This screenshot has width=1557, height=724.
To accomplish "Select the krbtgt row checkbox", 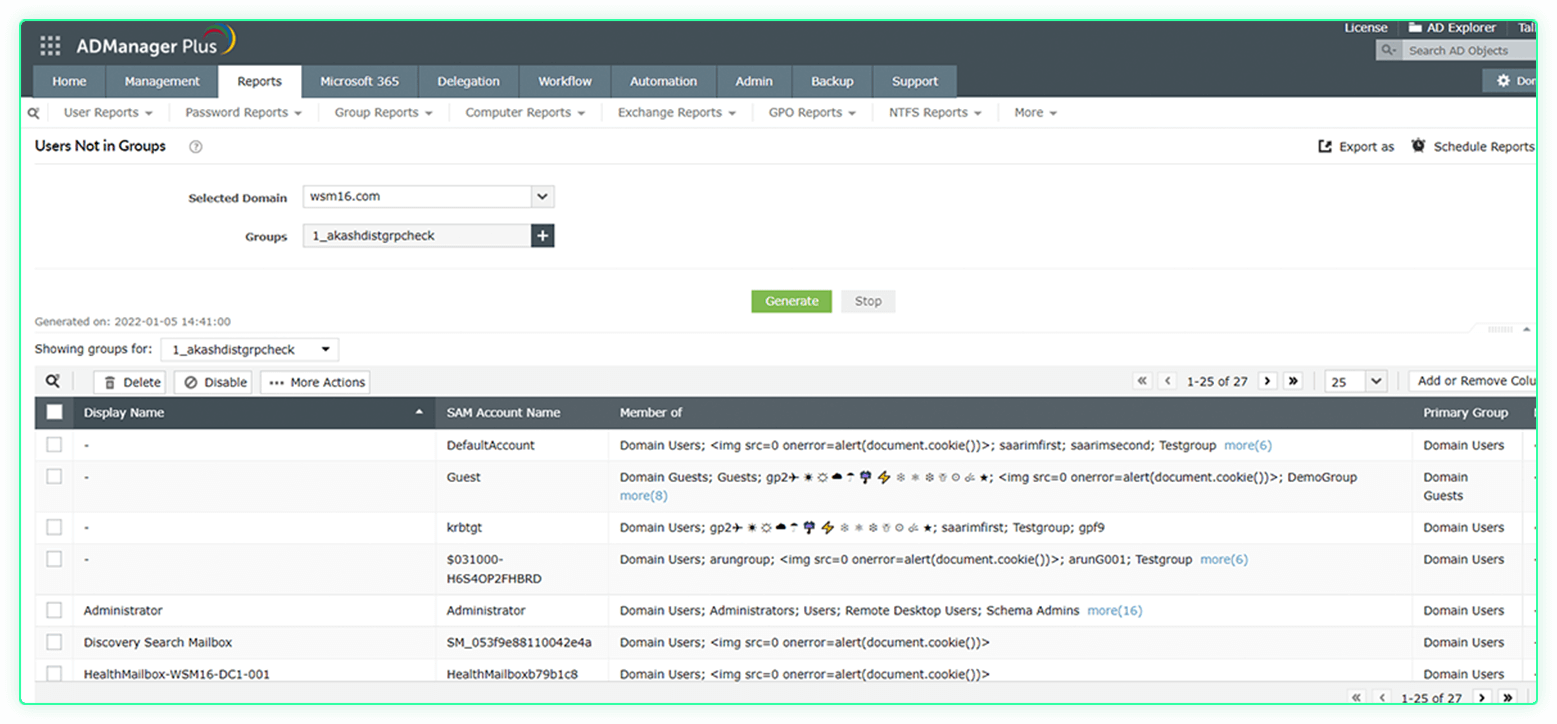I will coord(54,527).
